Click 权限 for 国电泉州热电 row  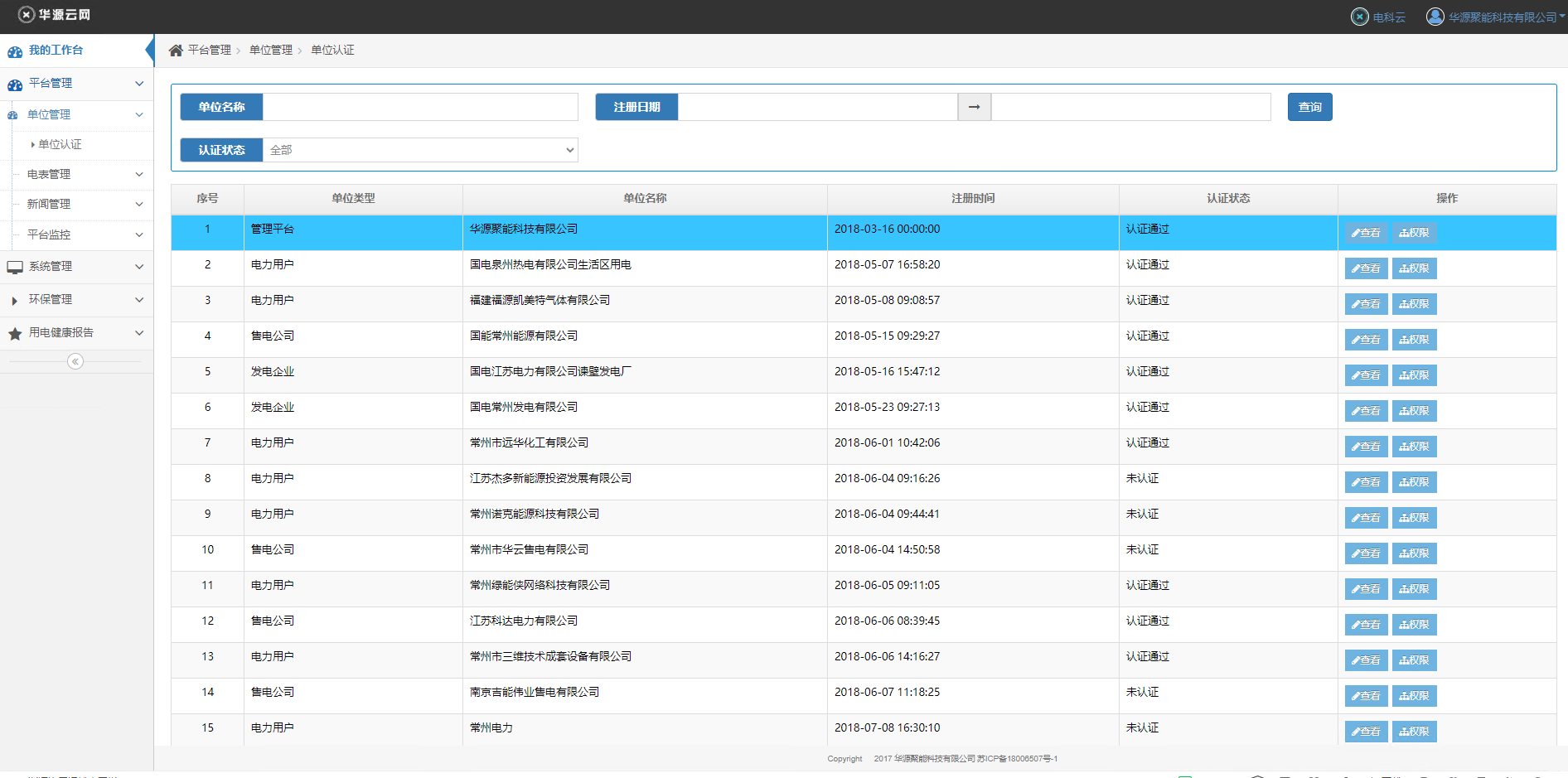[x=1414, y=268]
